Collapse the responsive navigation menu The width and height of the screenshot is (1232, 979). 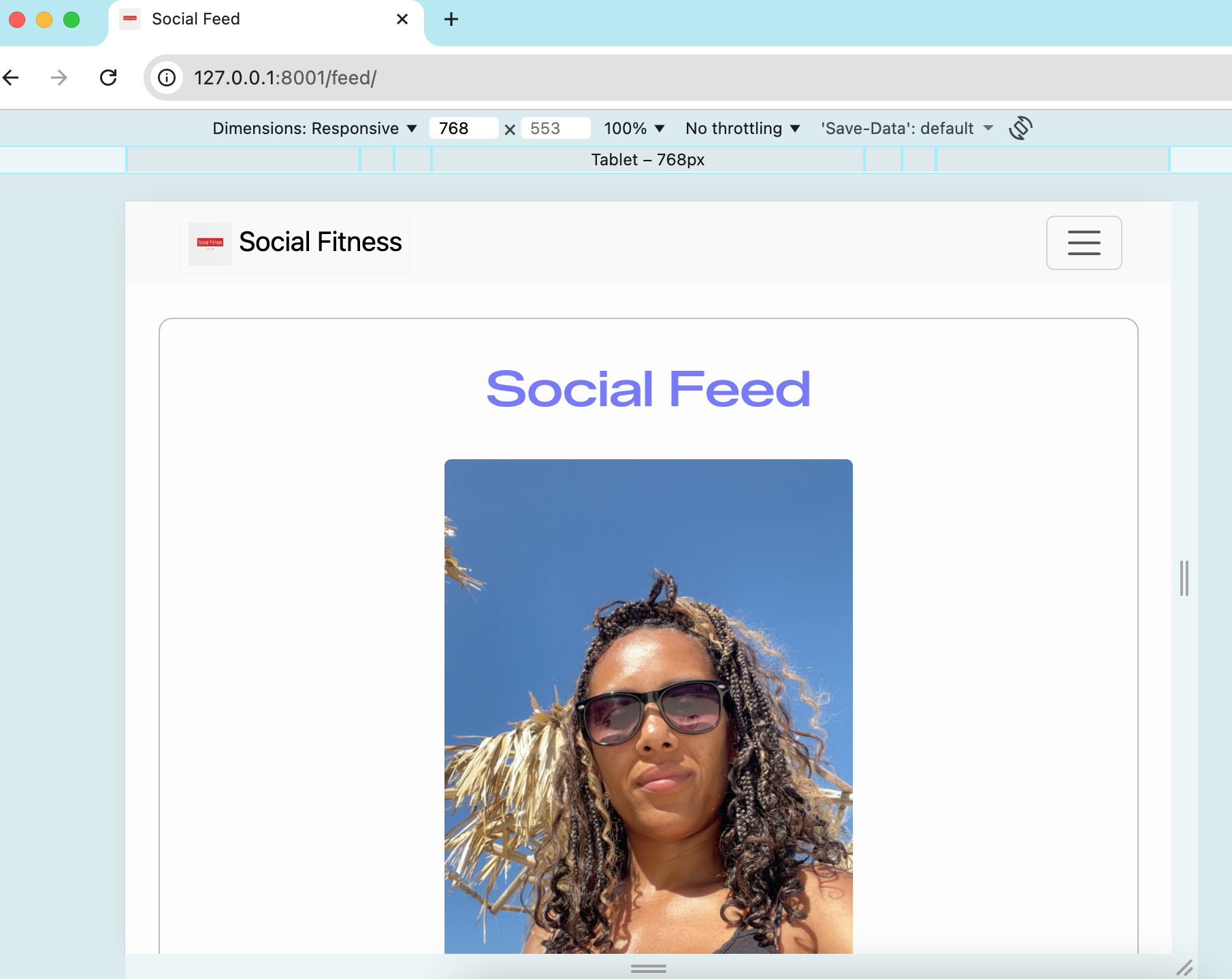pyautogui.click(x=1084, y=243)
